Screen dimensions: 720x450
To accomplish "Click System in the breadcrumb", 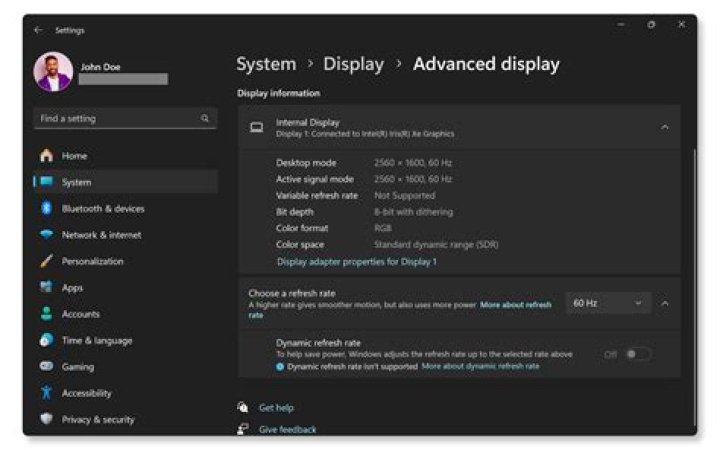I will (266, 64).
